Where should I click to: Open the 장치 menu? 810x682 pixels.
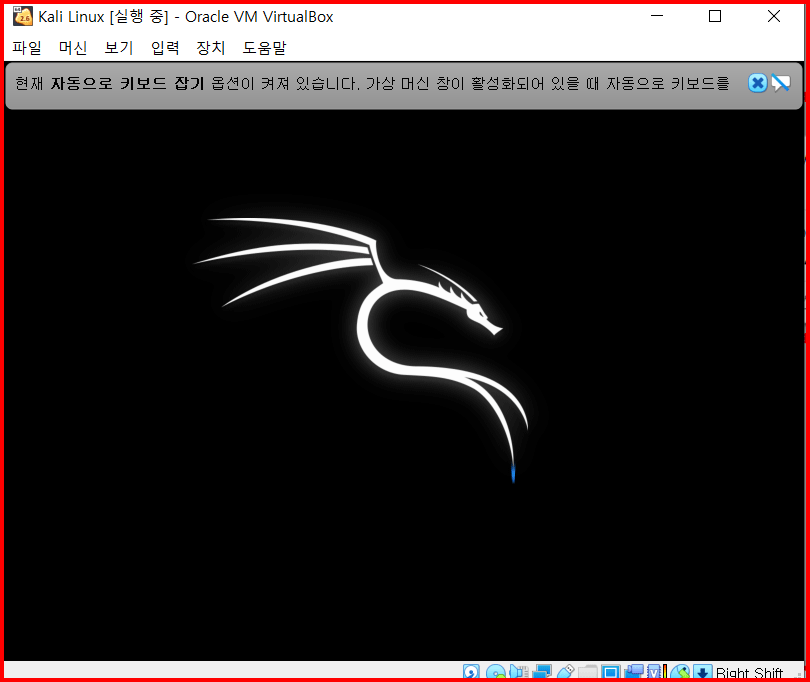pos(211,48)
